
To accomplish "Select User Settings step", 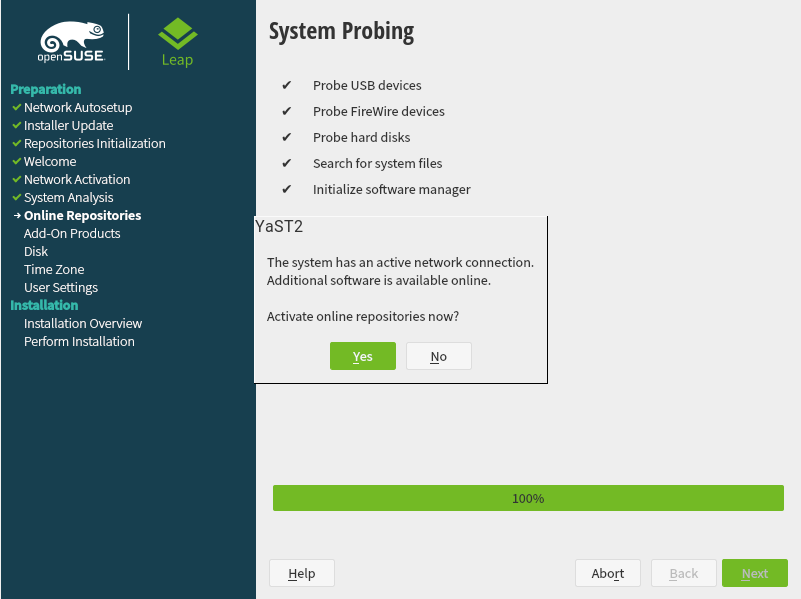I will [61, 287].
